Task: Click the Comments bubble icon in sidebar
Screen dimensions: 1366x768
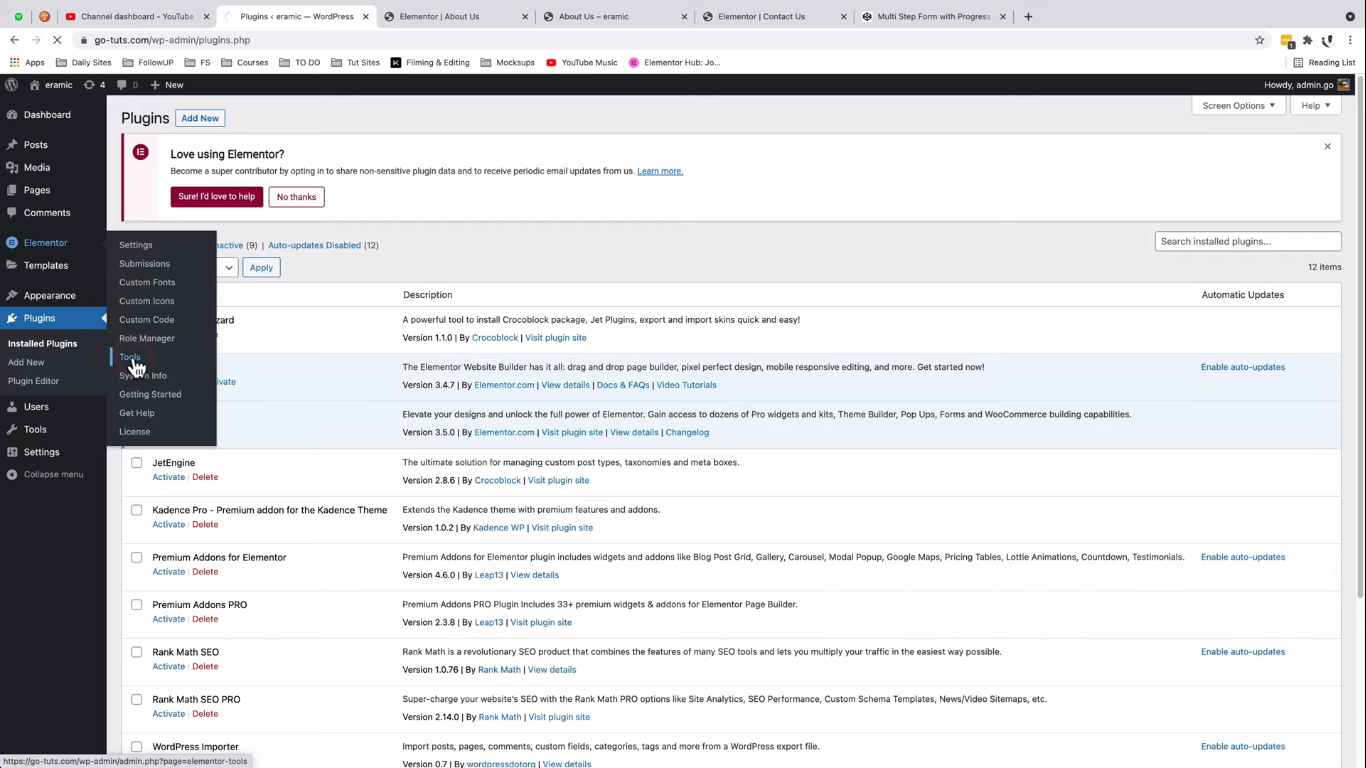Action: 12,213
